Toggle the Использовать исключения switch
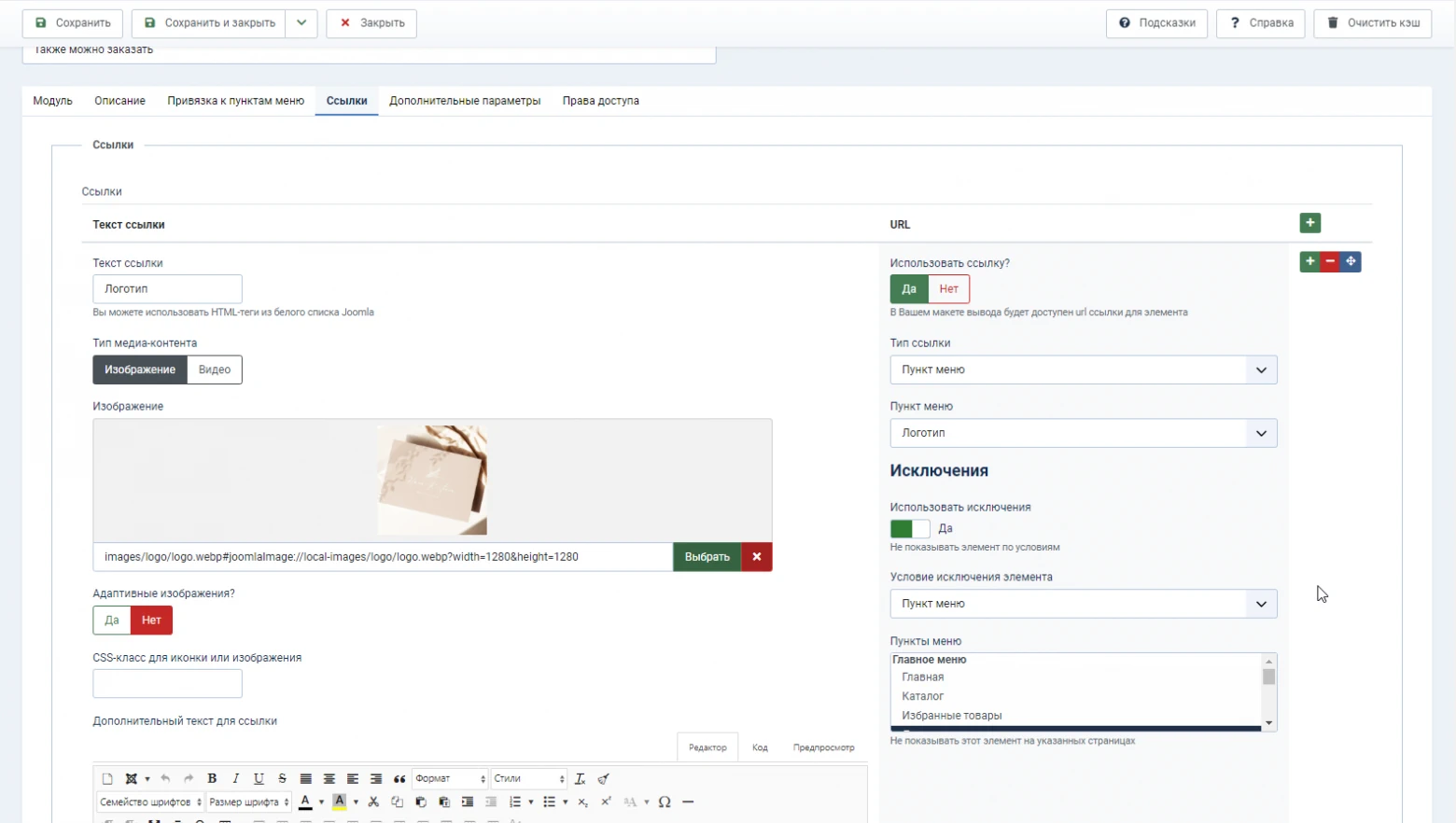Screen dimensions: 1456x823 click(910, 529)
